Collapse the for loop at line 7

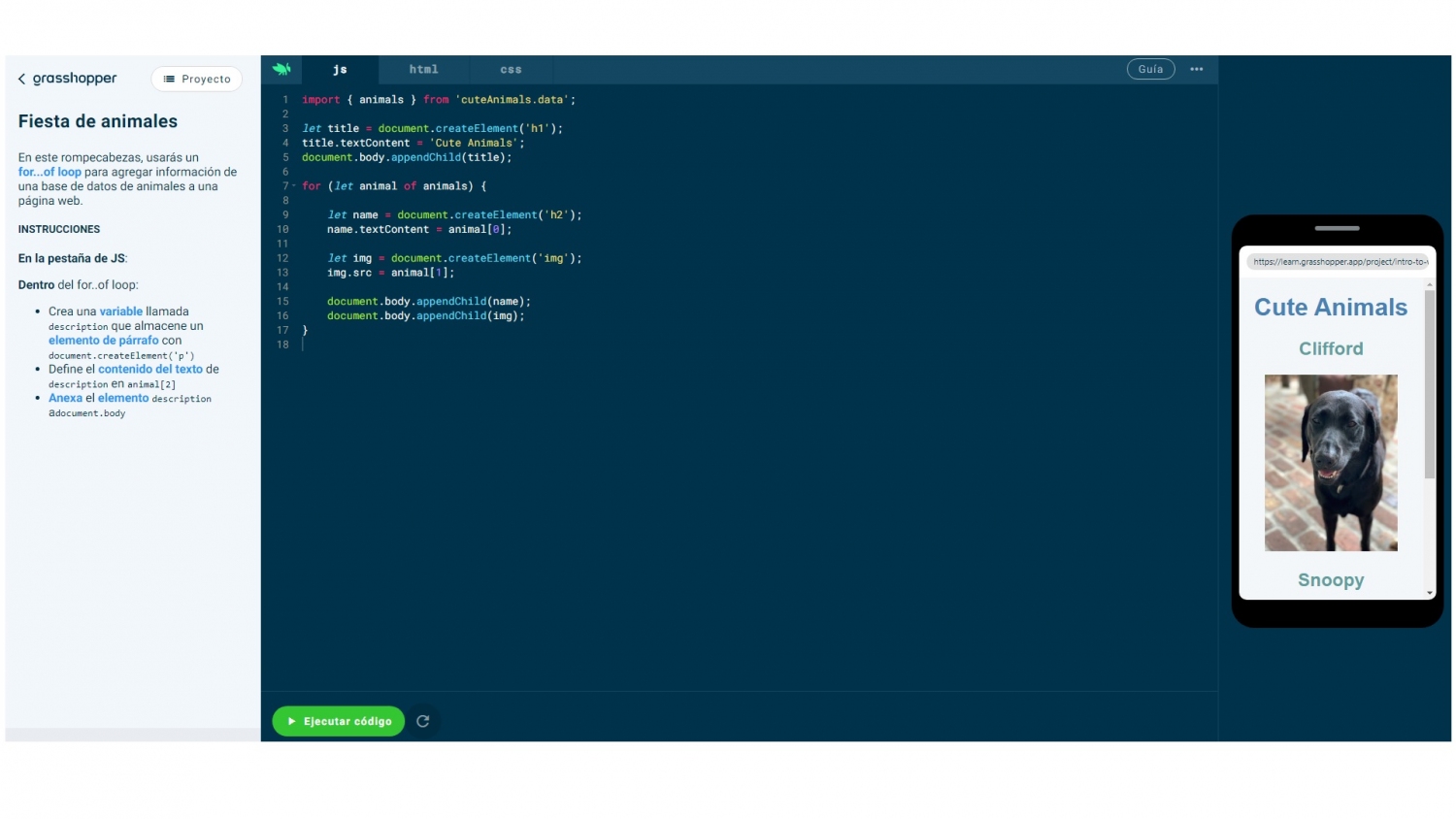pyautogui.click(x=294, y=185)
